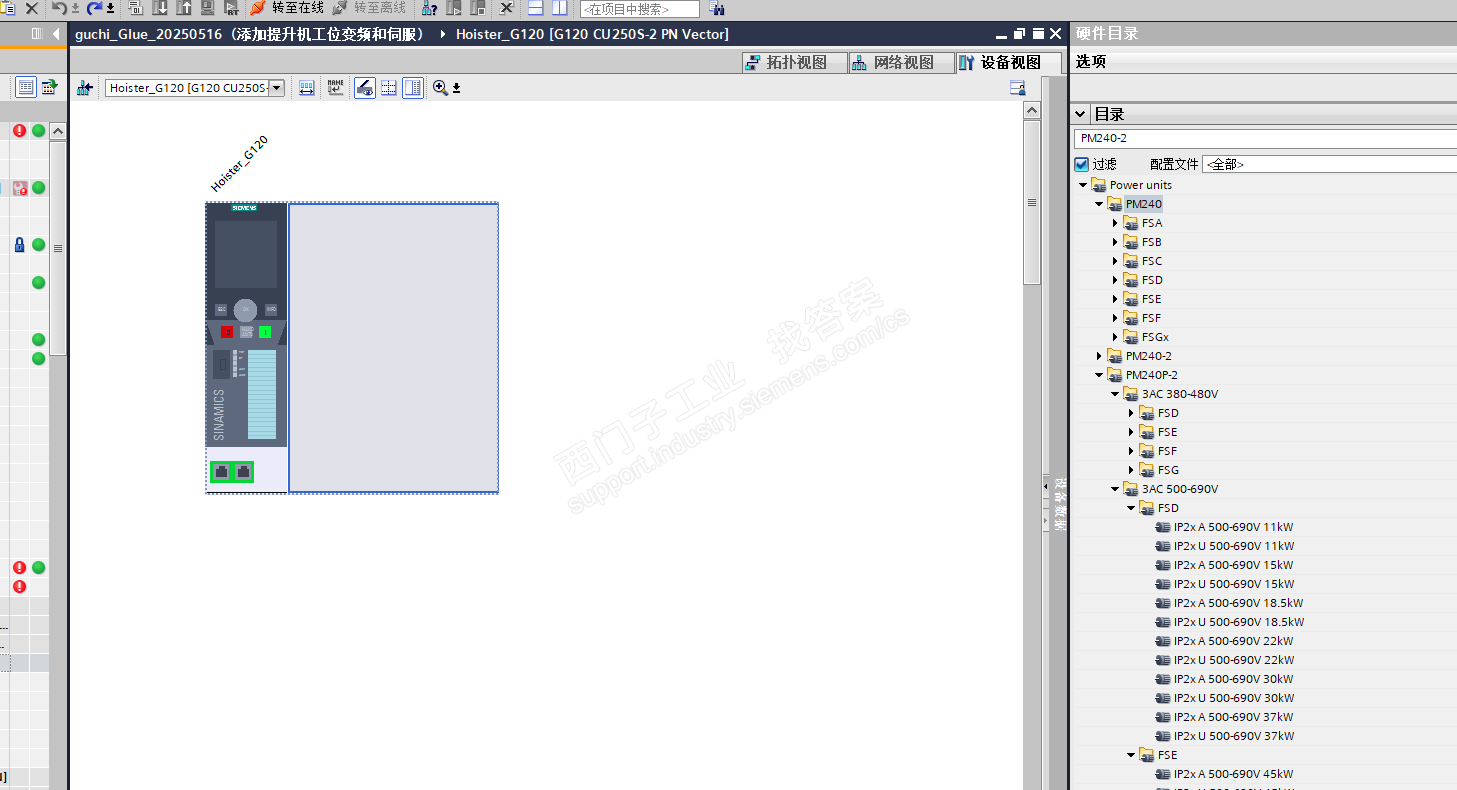Click the guchi_Glue_20250516 breadcrumb
Viewport: 1457px width, 790px height.
pos(252,34)
